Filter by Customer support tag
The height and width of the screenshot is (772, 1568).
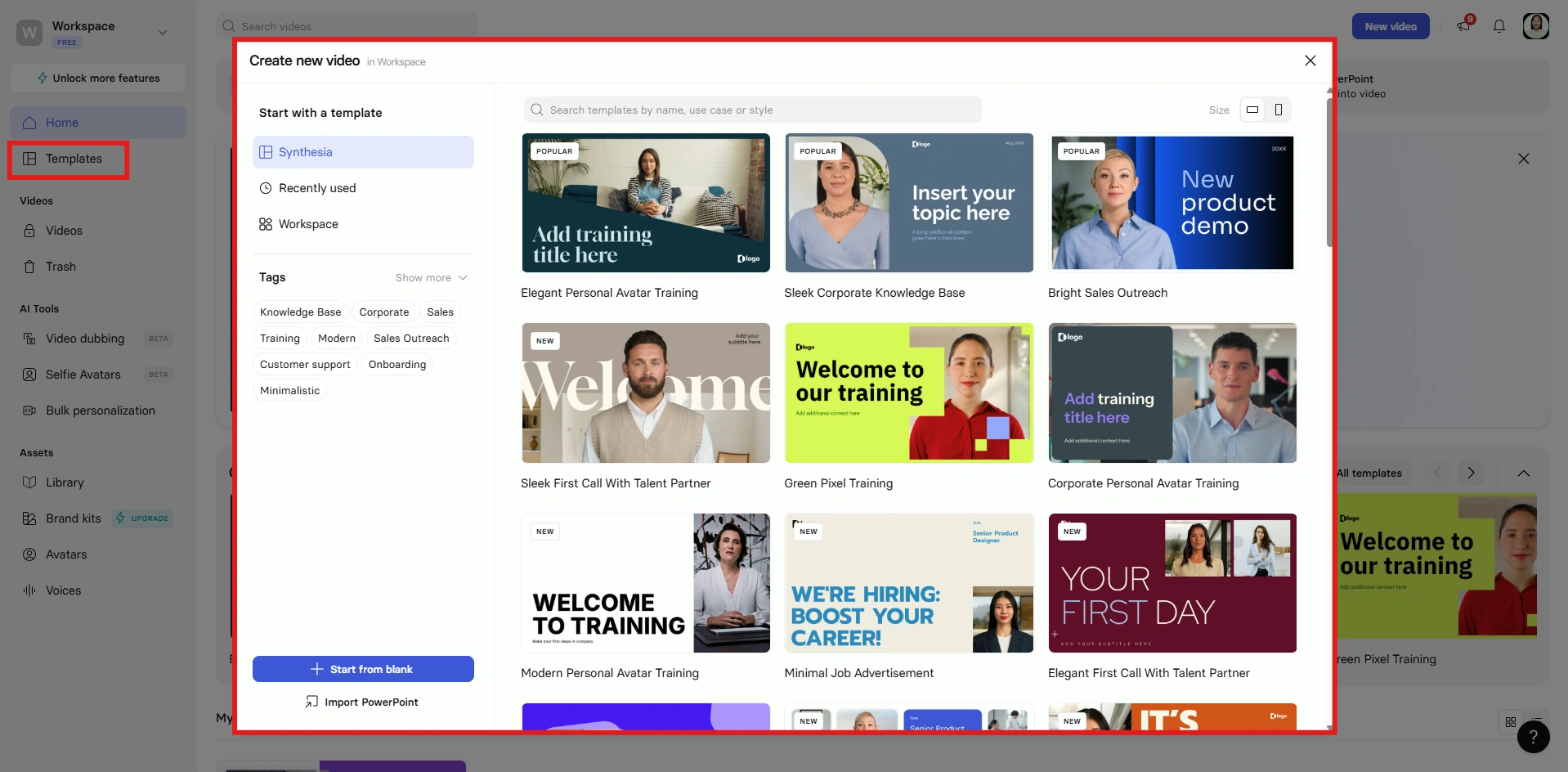305,365
